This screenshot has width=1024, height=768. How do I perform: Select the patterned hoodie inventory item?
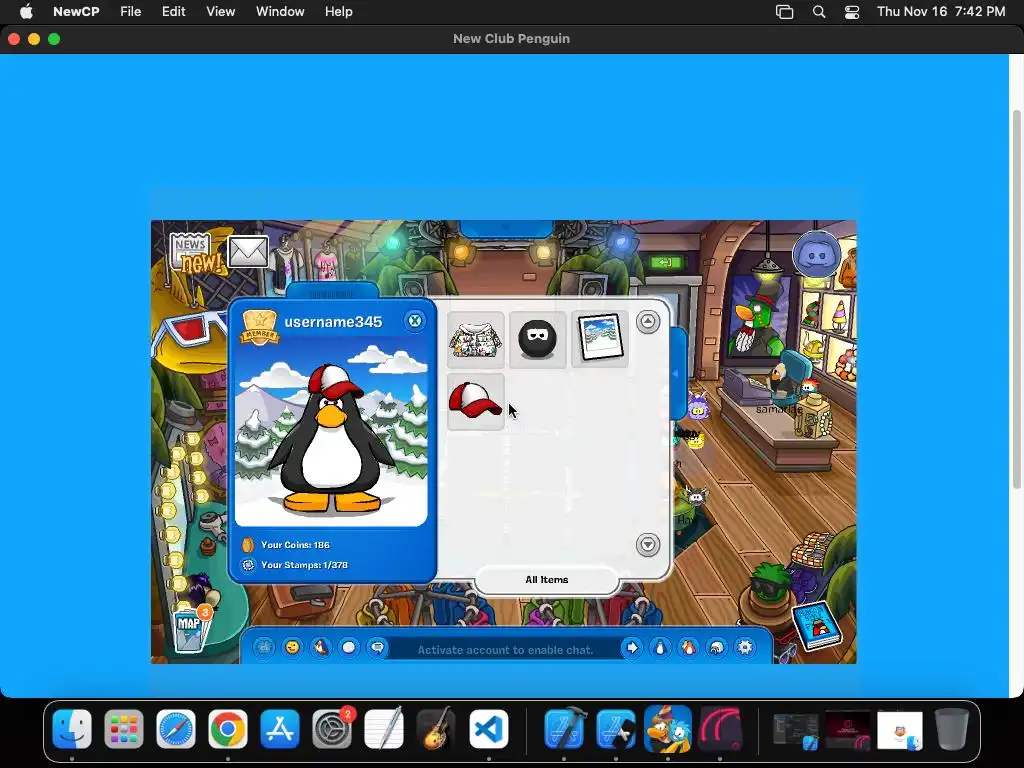475,340
